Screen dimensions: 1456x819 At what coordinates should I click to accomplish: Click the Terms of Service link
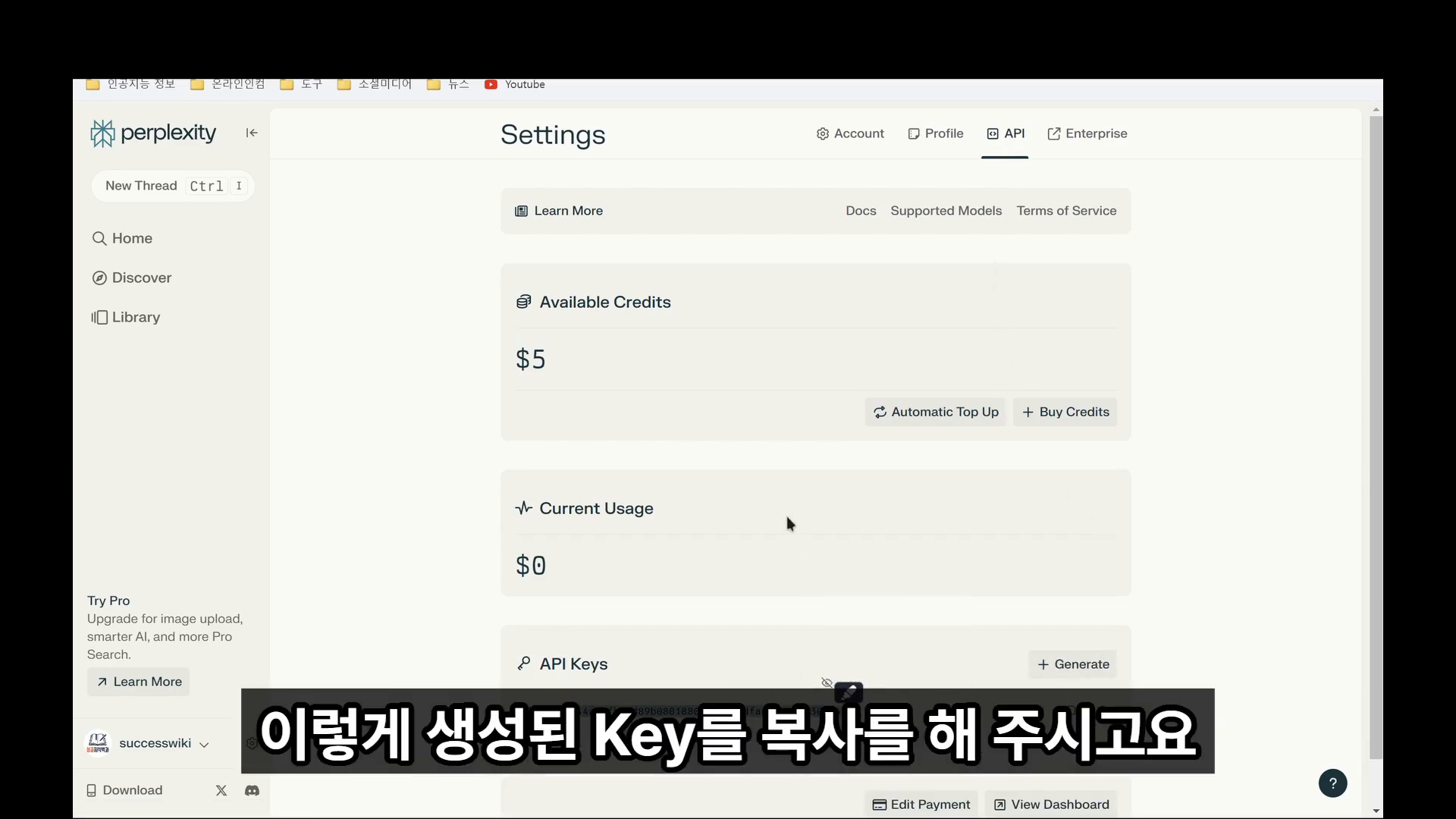coord(1067,210)
